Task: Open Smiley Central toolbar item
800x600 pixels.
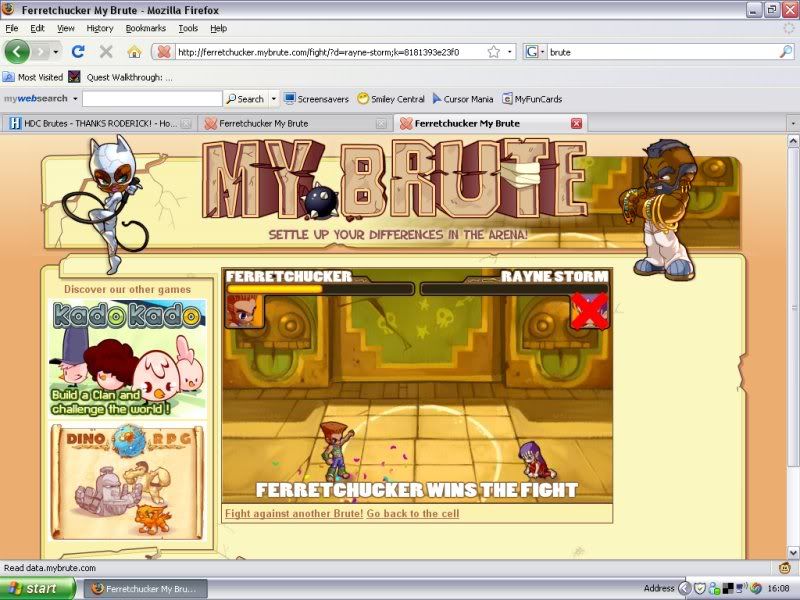Action: [391, 99]
